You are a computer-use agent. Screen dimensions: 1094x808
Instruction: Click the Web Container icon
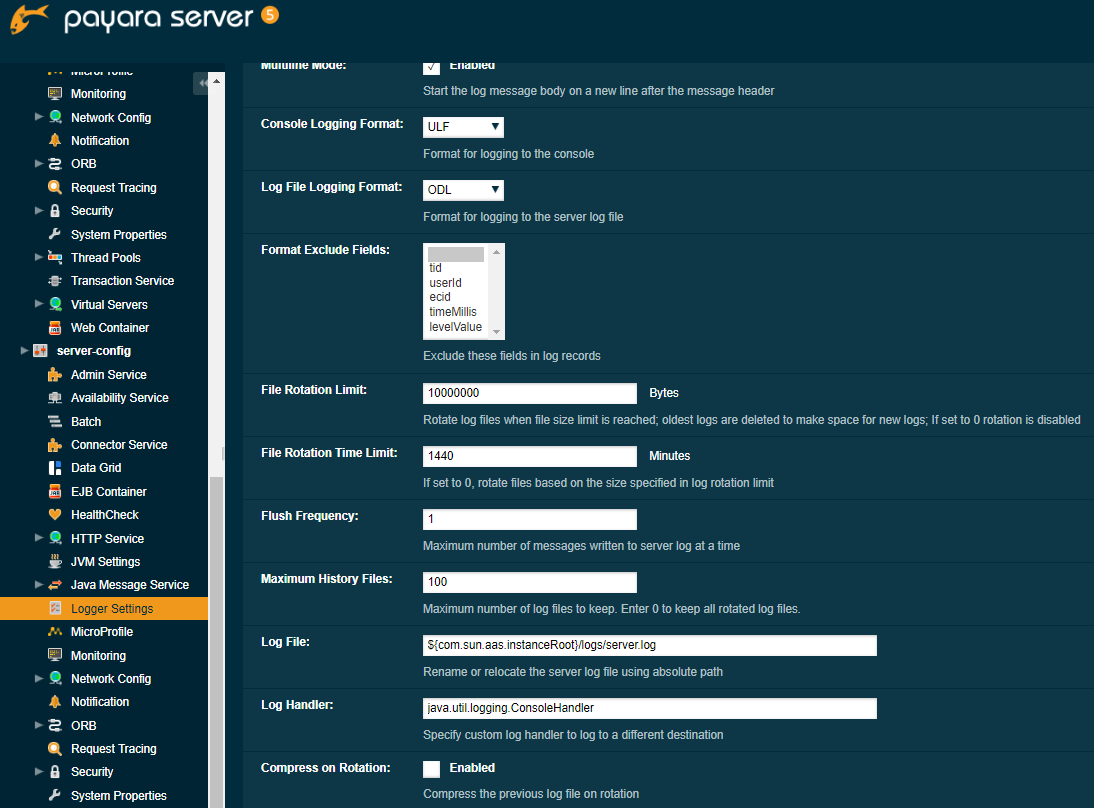55,328
